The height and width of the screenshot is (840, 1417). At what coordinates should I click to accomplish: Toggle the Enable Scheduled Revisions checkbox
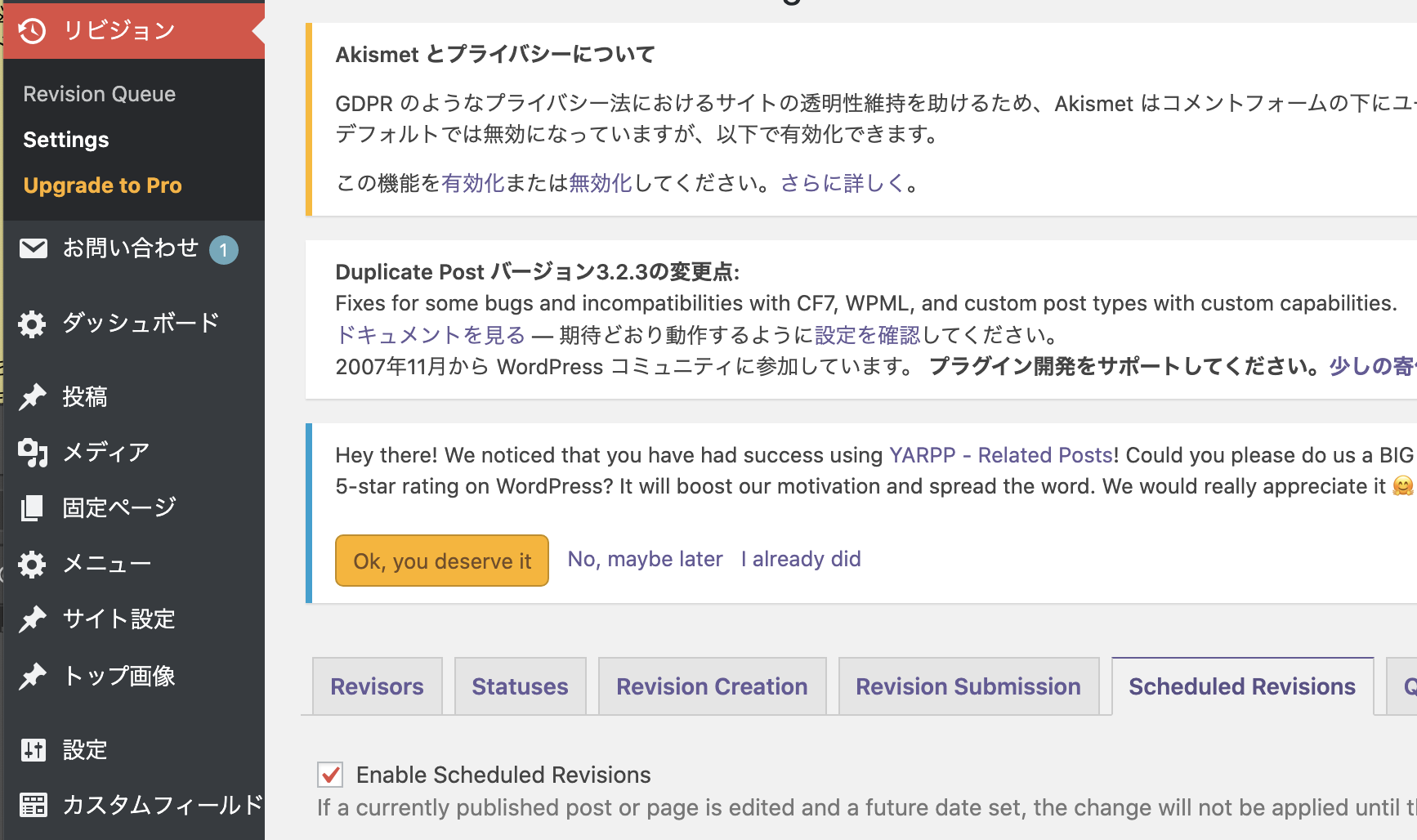click(x=330, y=775)
